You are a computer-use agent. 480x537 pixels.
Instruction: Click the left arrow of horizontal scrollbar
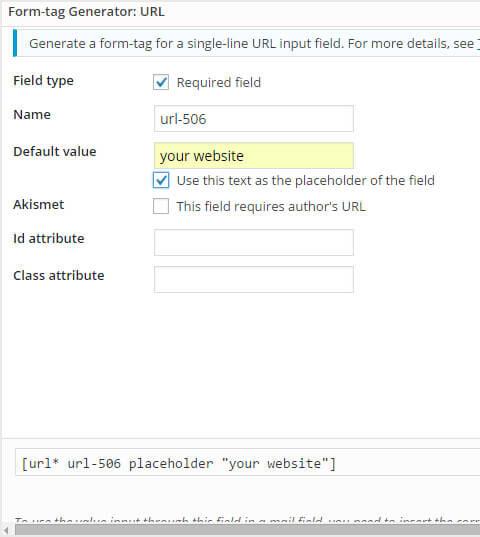pyautogui.click(x=5, y=530)
